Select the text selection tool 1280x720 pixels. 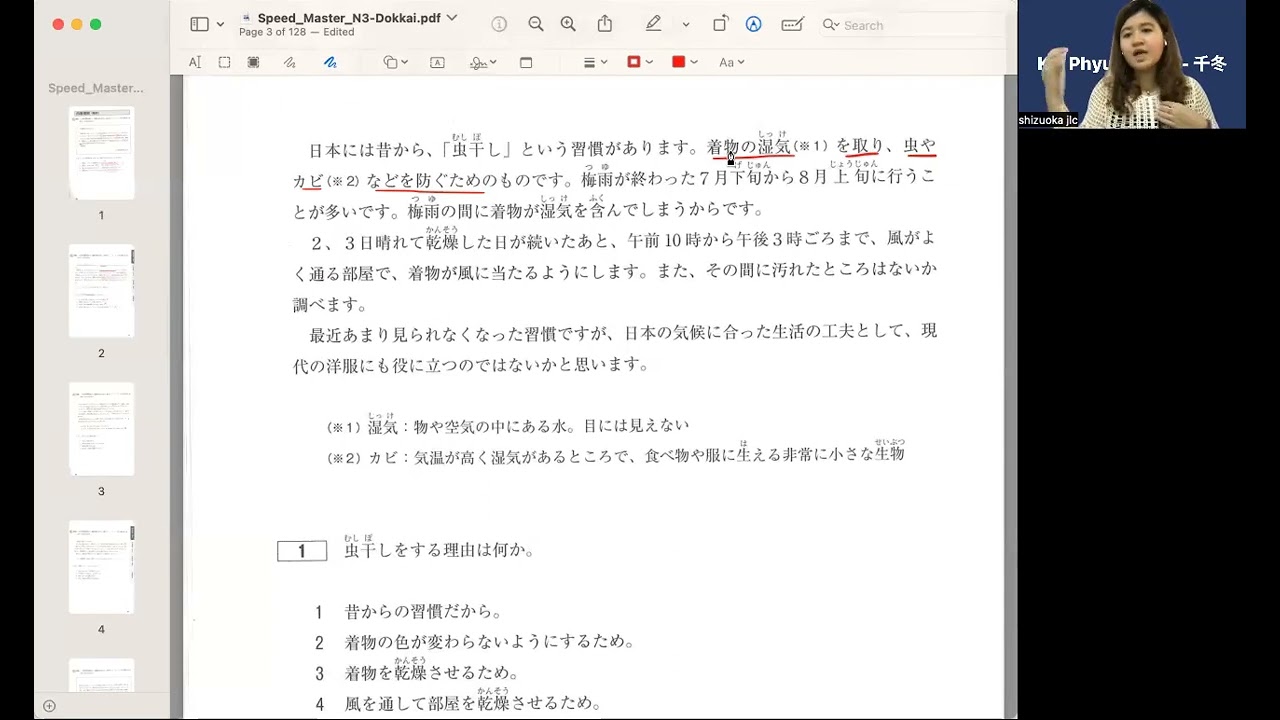point(195,62)
